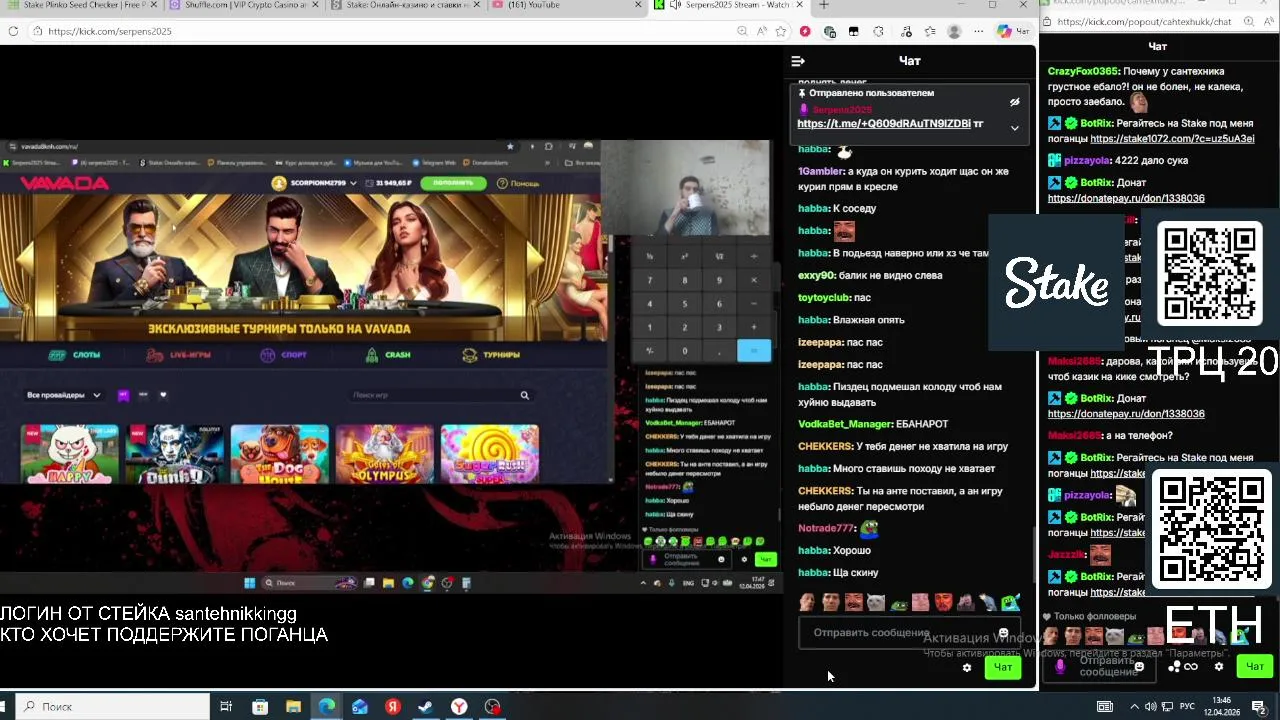The image size is (1280, 720).
Task: Switch to the Shuffle.com VIP Crypto Casino tab
Action: point(245,5)
